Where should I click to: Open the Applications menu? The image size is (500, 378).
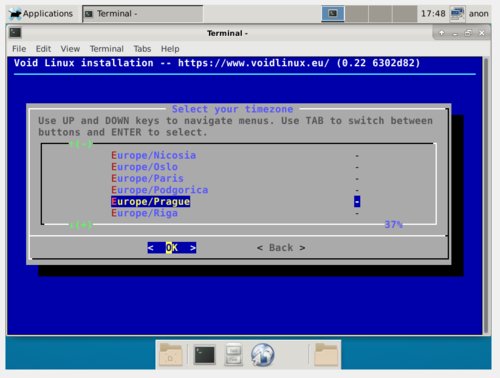[41, 14]
